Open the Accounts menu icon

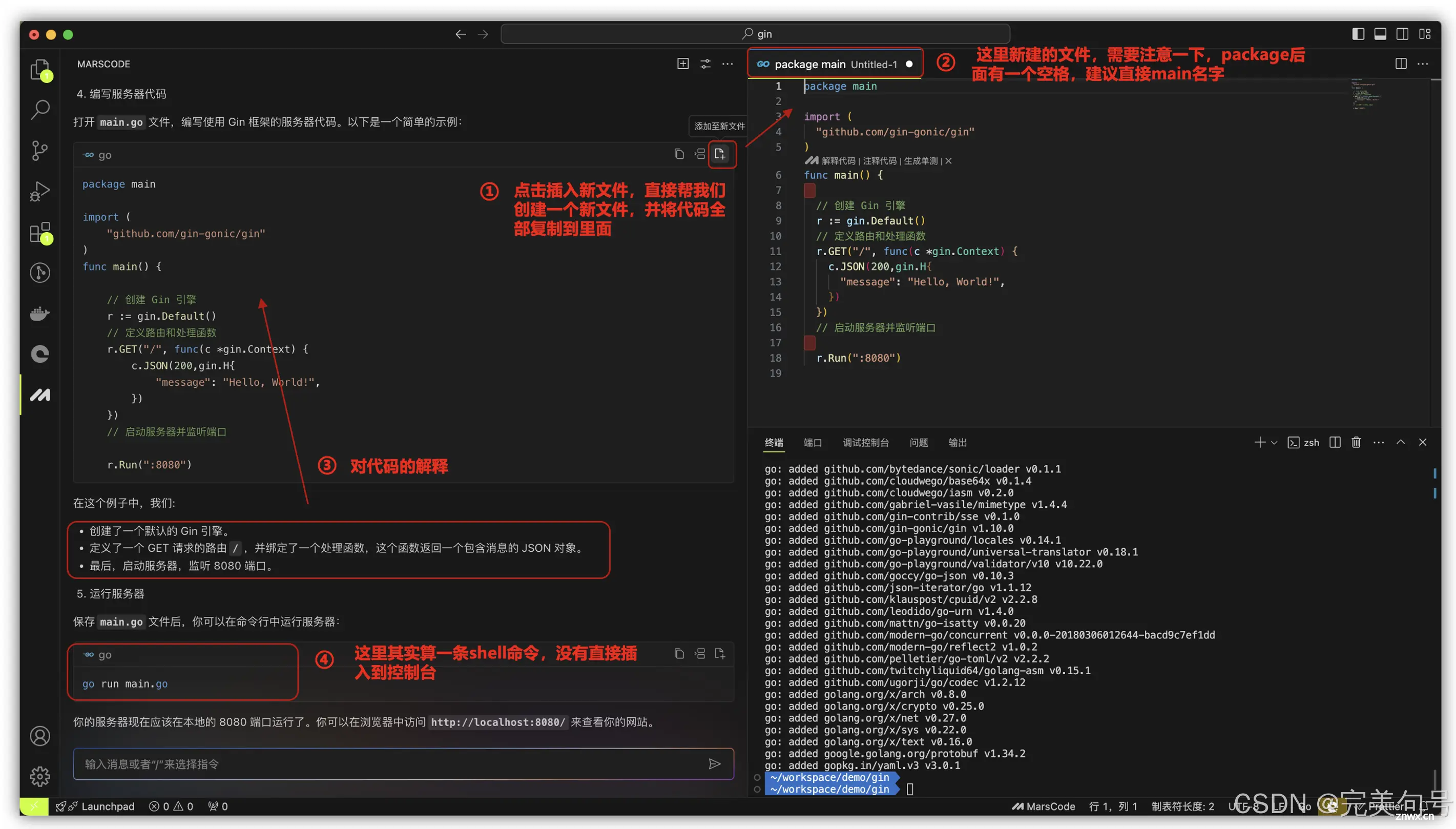pos(40,736)
